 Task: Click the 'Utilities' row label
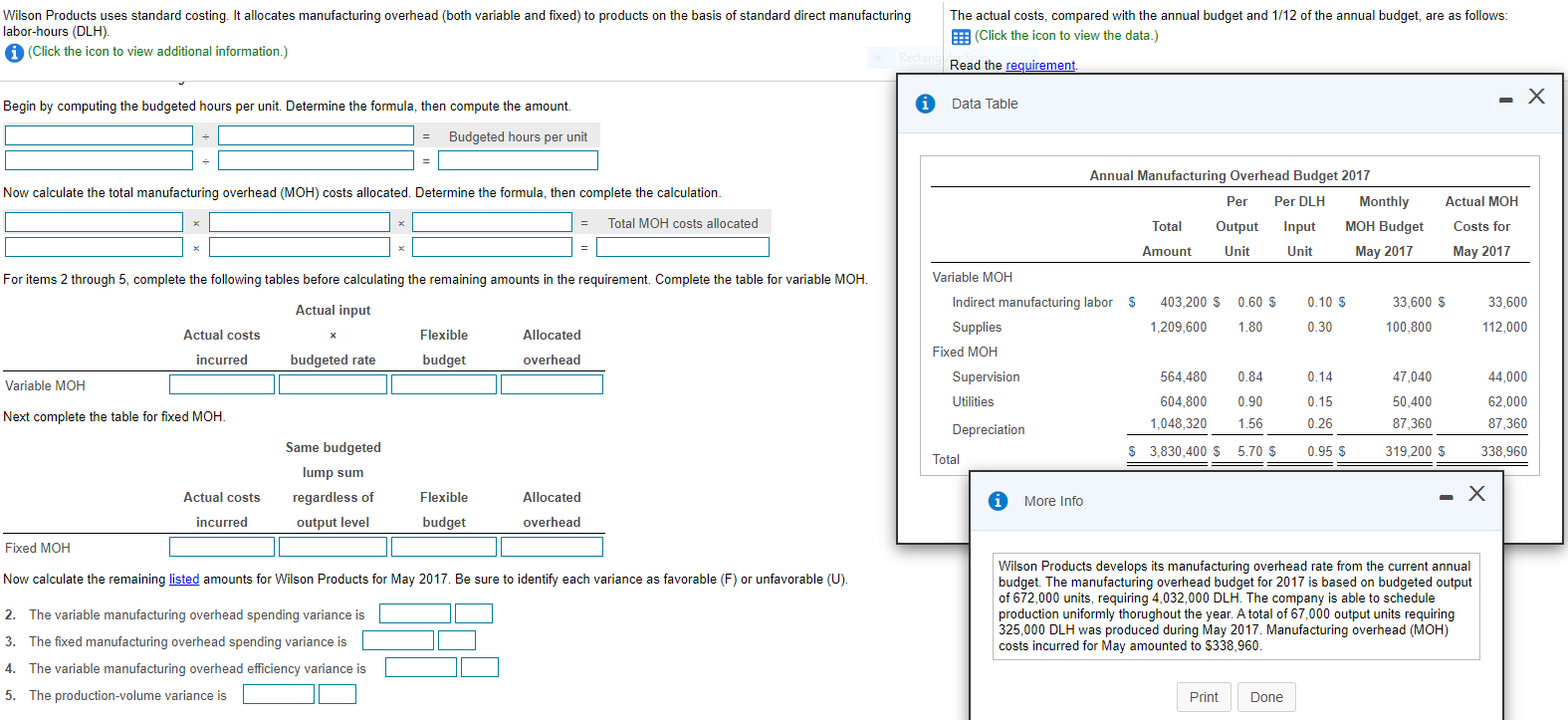click(x=973, y=401)
